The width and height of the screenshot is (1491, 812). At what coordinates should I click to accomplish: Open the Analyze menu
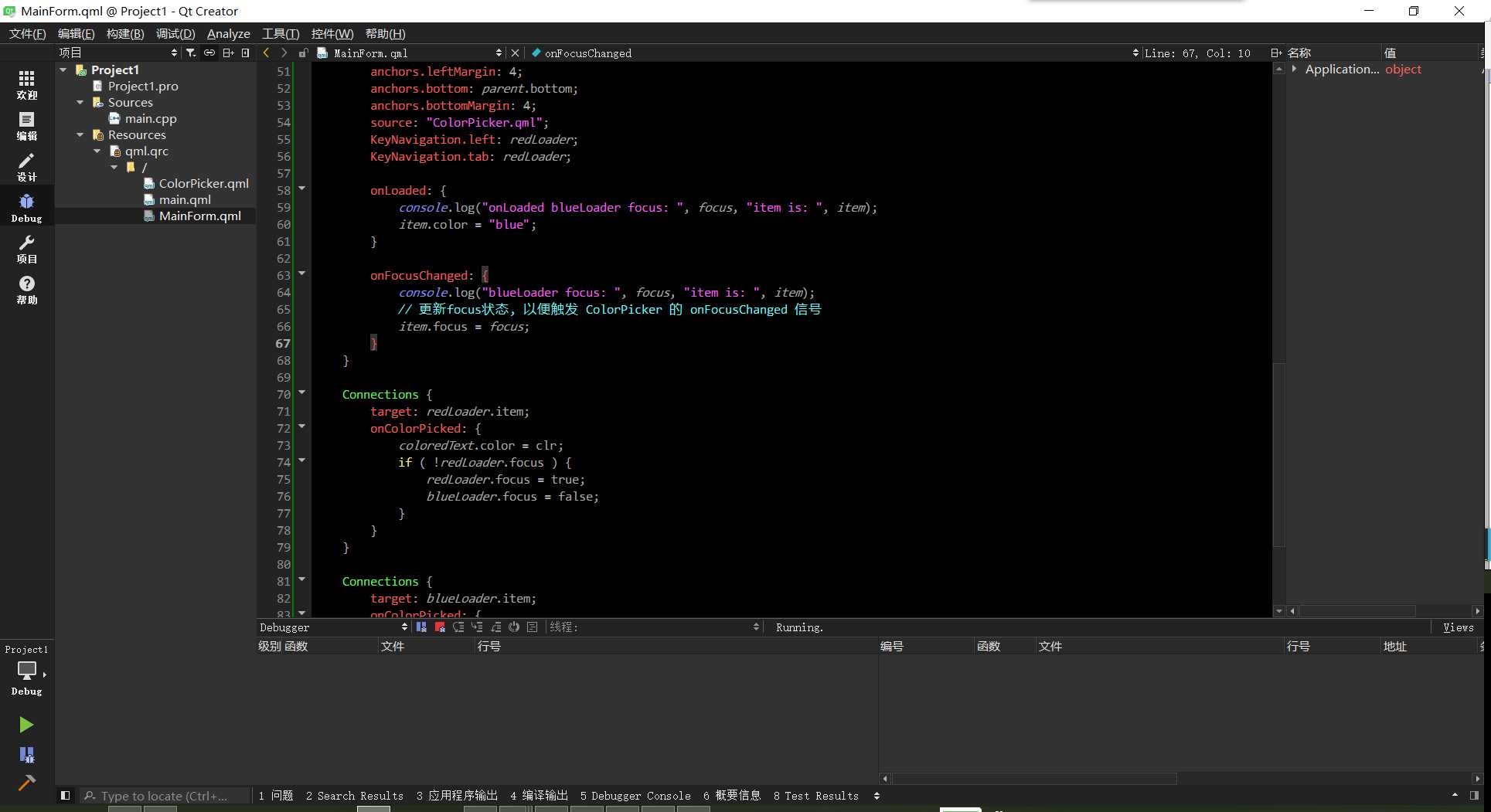[x=228, y=33]
